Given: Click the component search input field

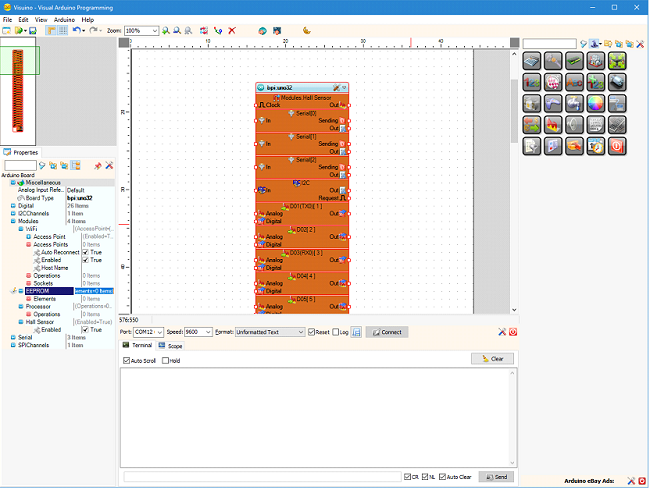Looking at the screenshot, I should point(549,44).
